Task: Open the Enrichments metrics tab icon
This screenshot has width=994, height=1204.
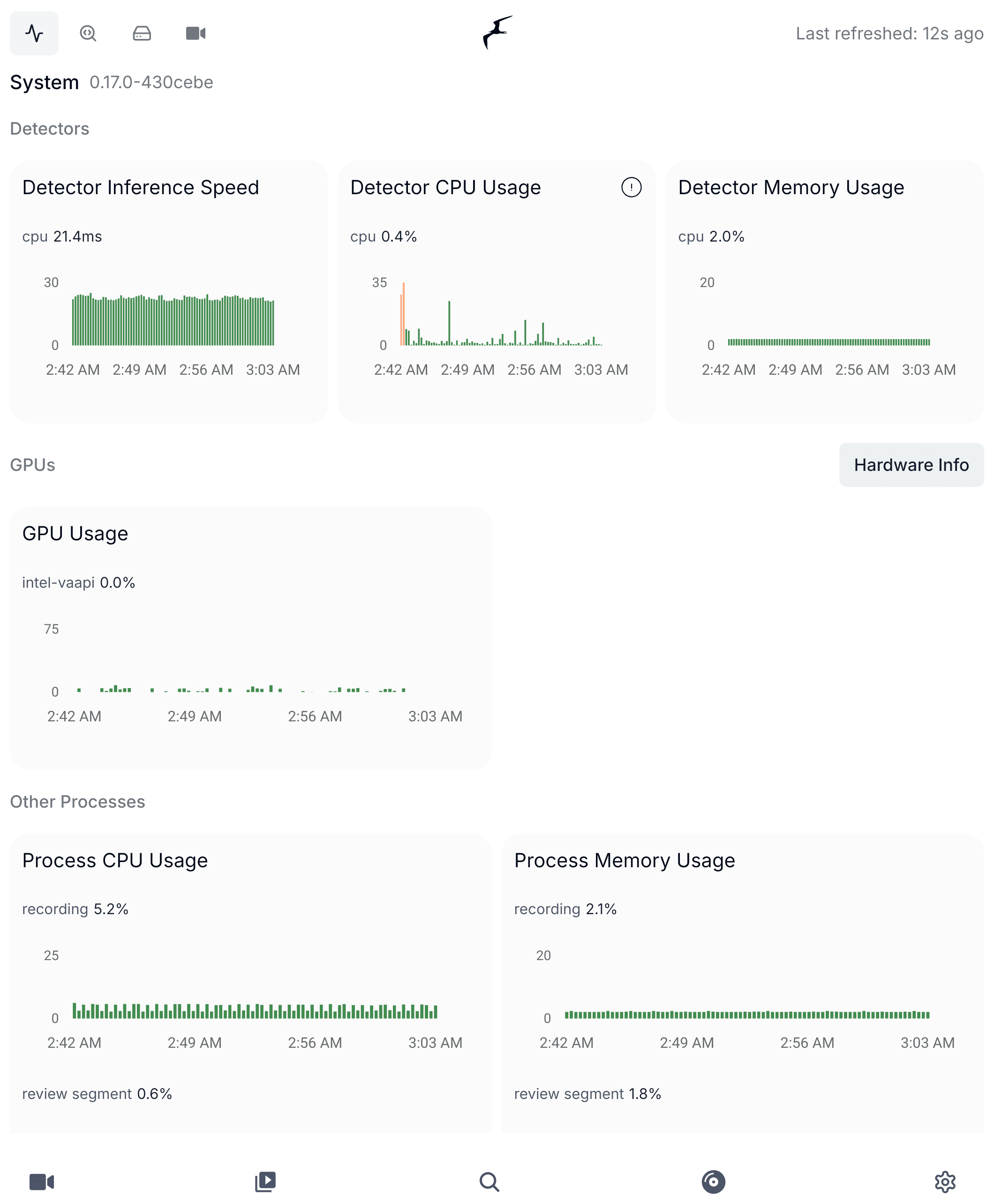Action: [88, 33]
